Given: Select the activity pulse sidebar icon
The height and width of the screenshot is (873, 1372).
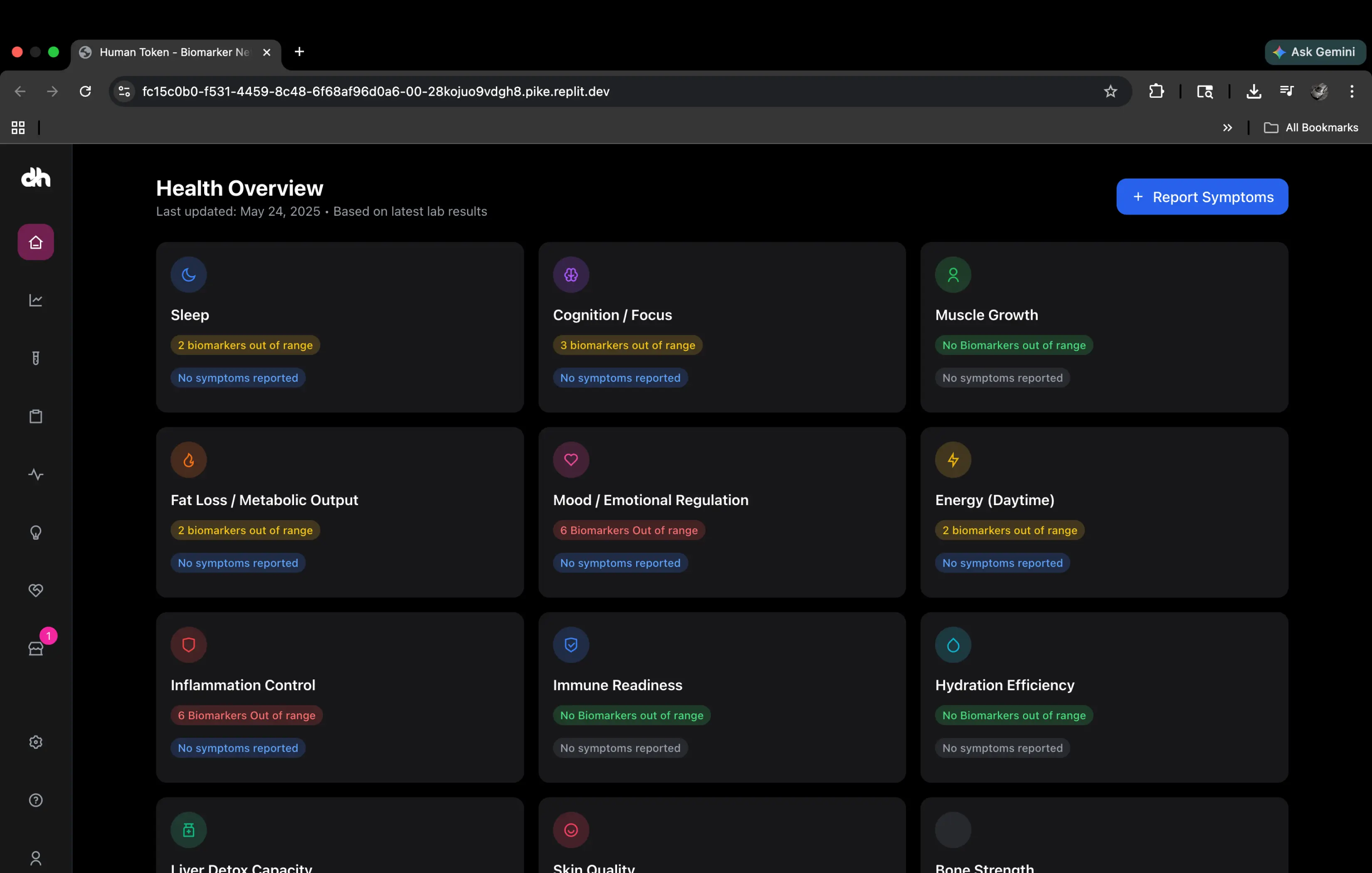Looking at the screenshot, I should (x=35, y=475).
